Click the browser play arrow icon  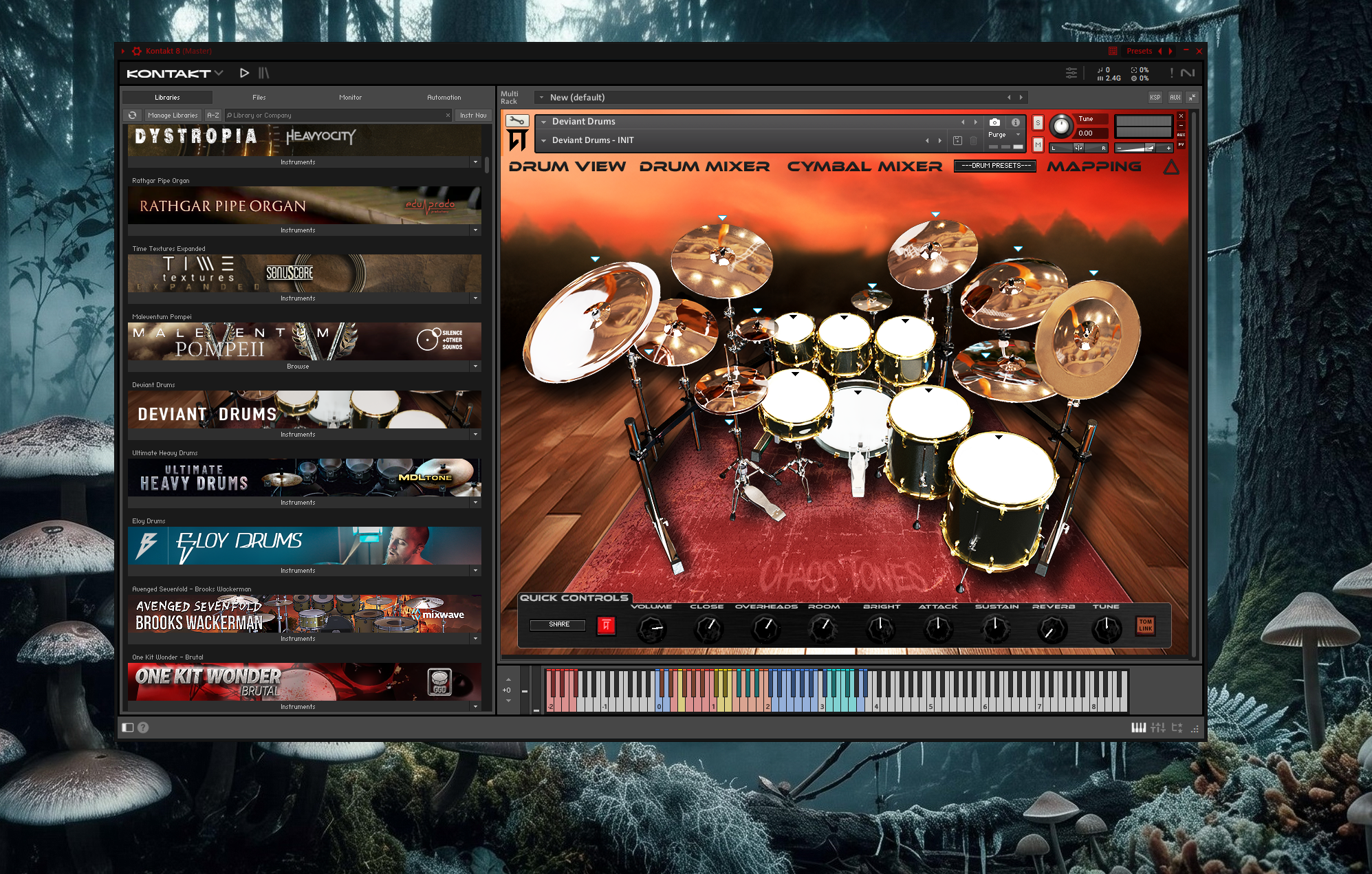pos(244,73)
